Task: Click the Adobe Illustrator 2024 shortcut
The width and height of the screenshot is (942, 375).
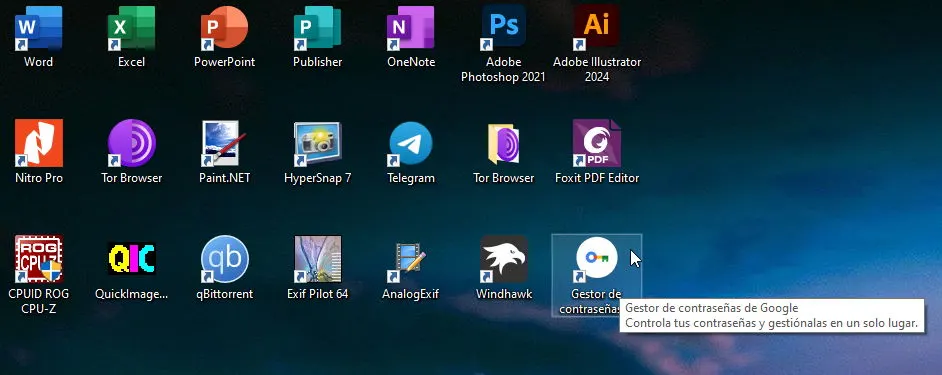Action: [597, 28]
